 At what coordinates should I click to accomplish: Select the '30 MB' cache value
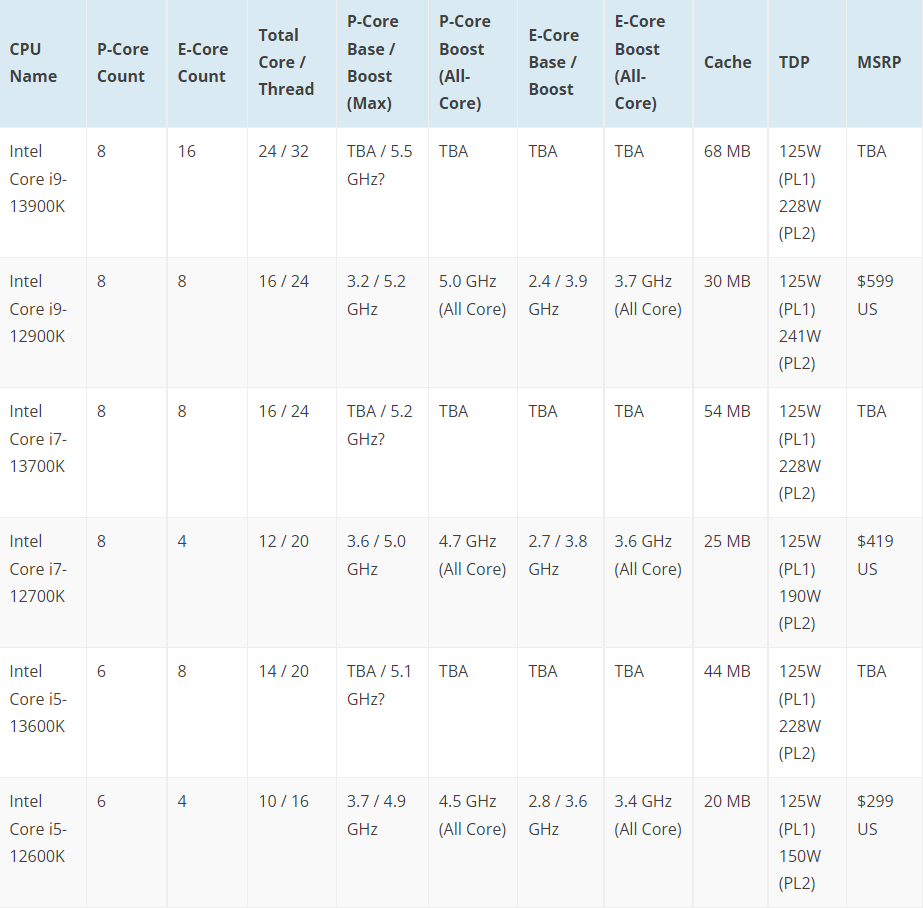(x=727, y=282)
